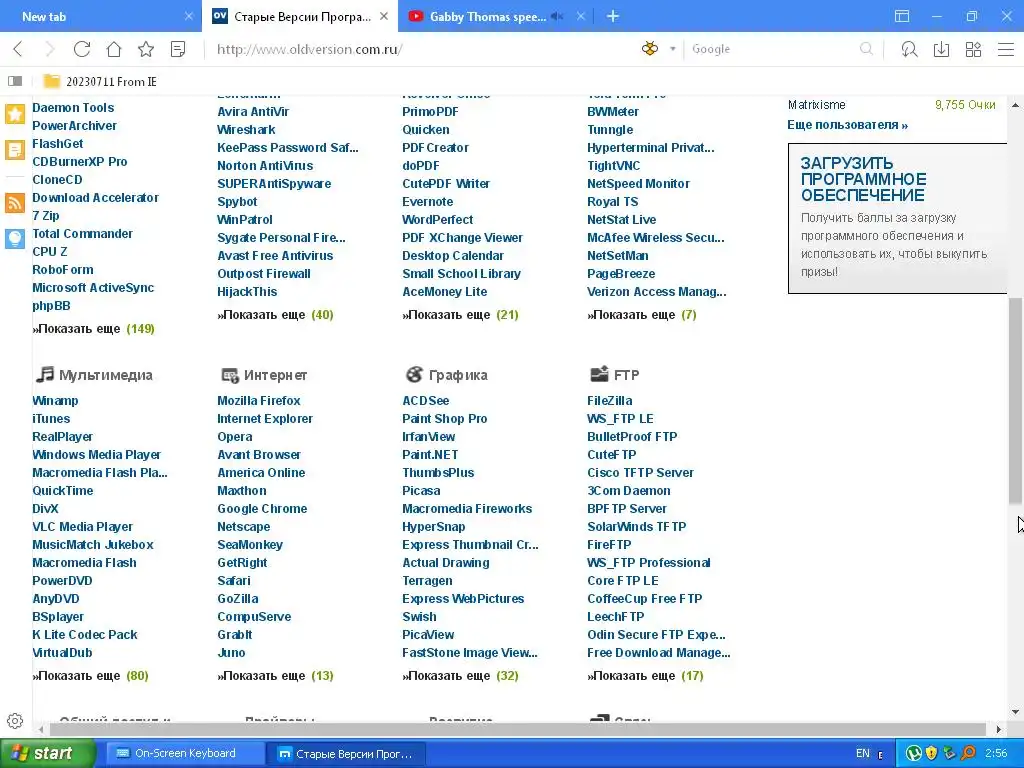Open FileZilla old versions link

(x=609, y=400)
